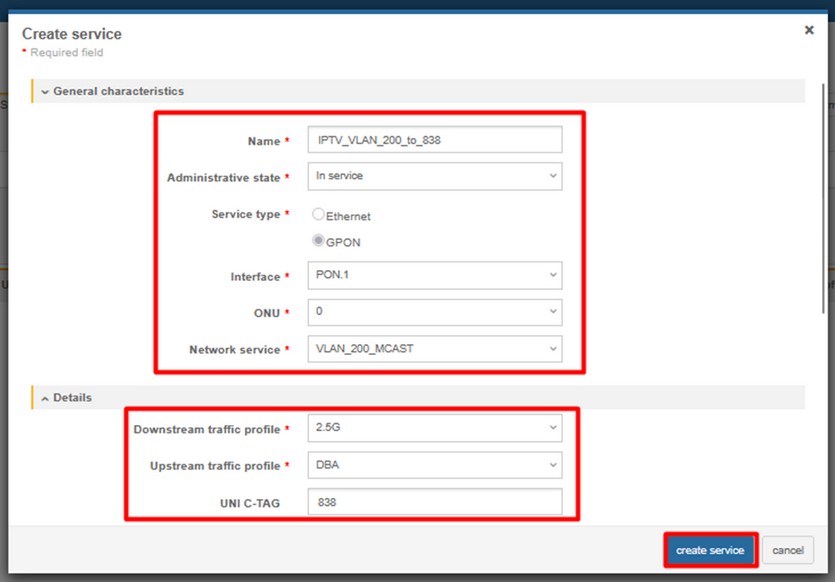Collapse the General characteristics section
Screen dimensions: 835x582
(45, 92)
